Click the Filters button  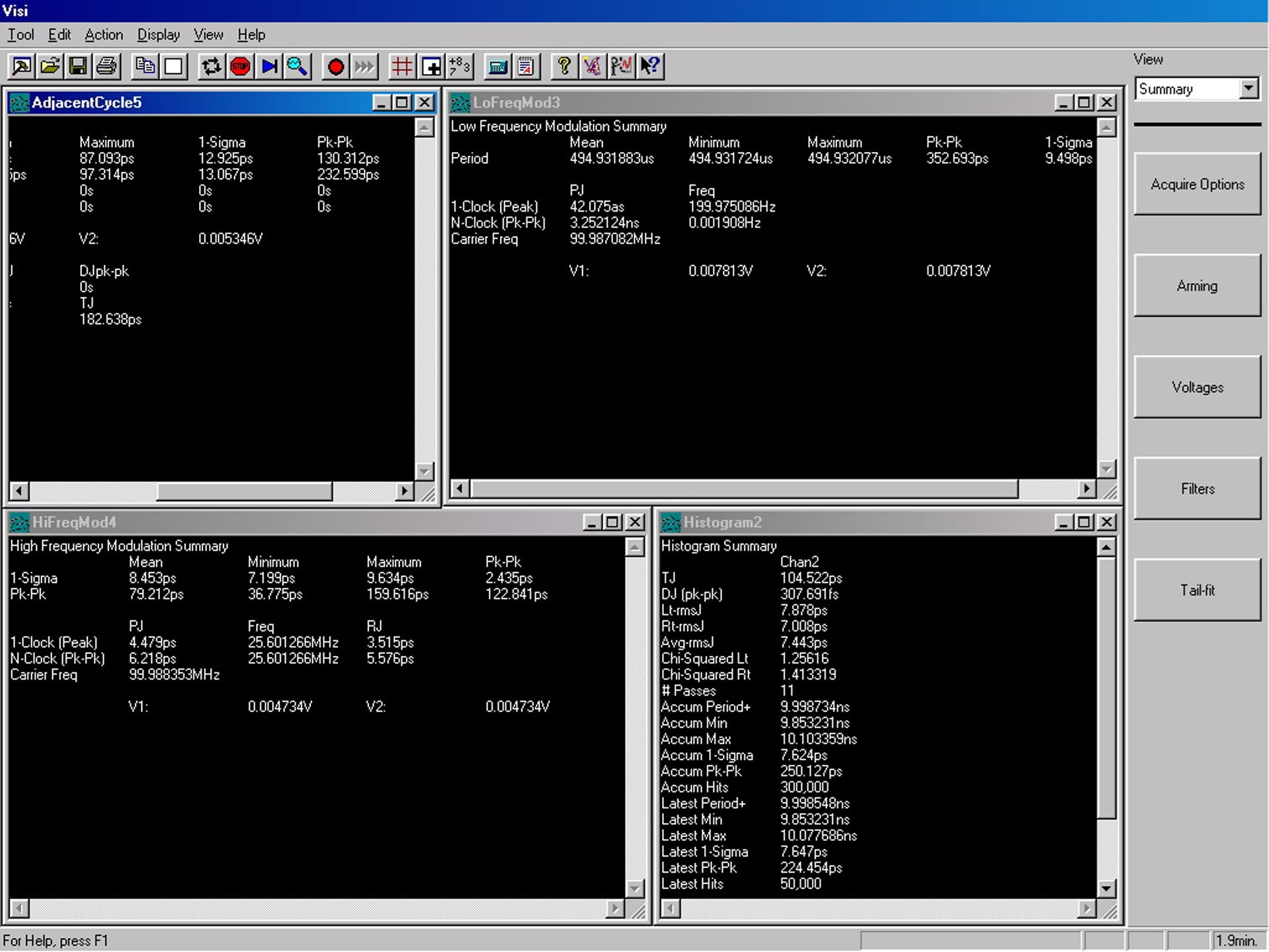[x=1198, y=489]
